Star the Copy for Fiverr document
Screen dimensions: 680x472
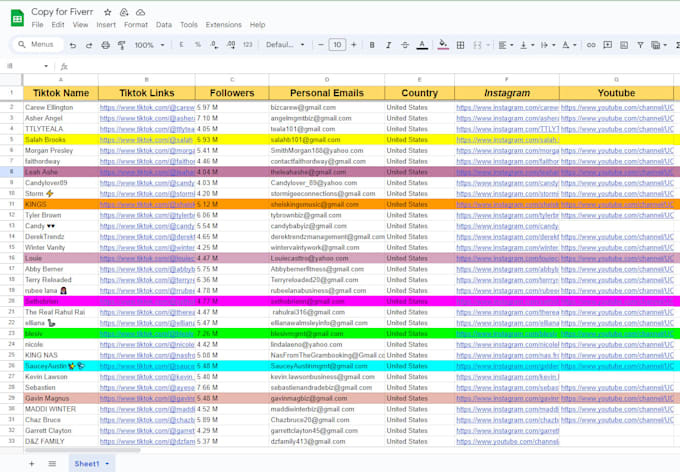pyautogui.click(x=108, y=12)
